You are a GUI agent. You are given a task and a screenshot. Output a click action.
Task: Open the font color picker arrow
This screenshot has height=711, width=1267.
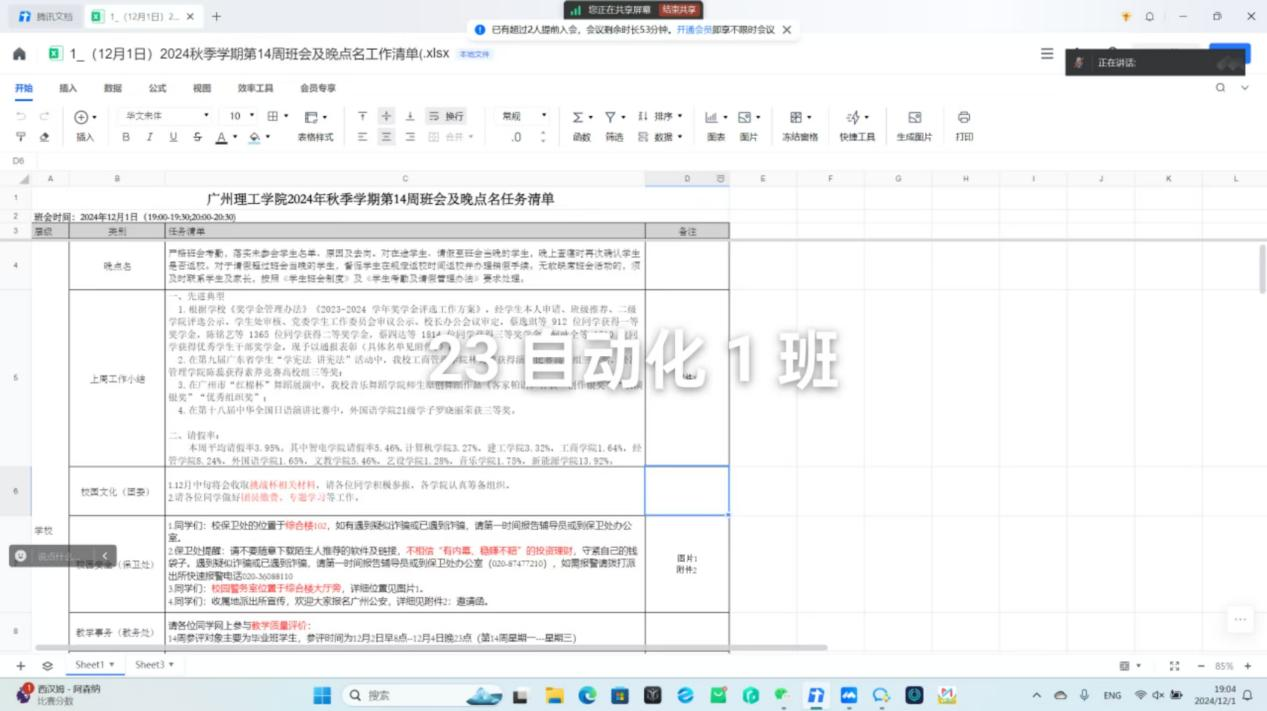pos(235,138)
